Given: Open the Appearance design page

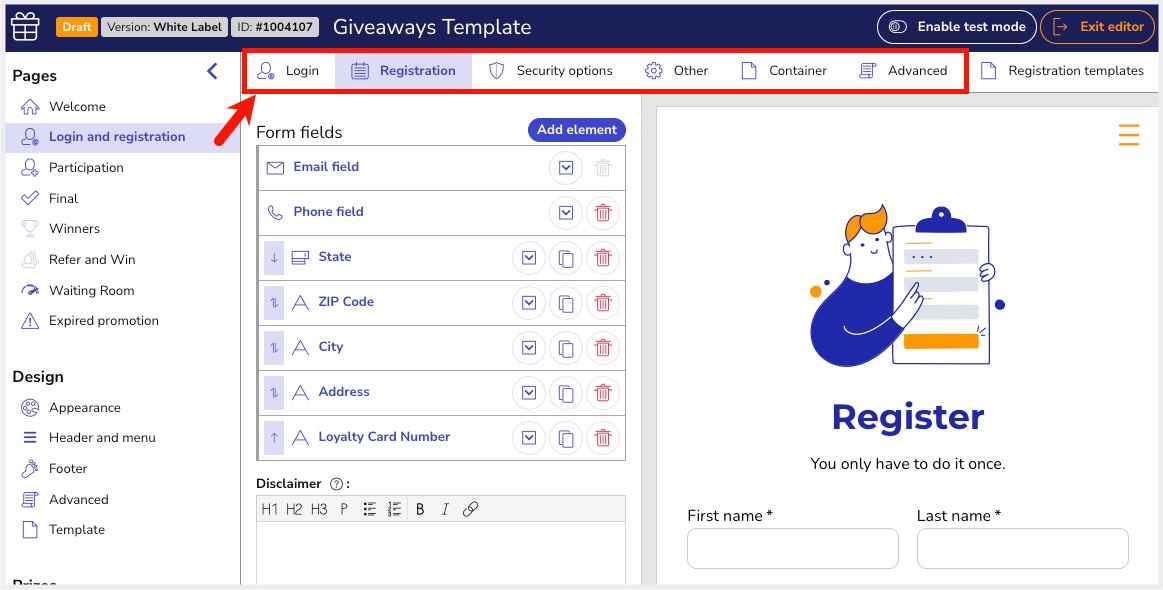Looking at the screenshot, I should (x=84, y=408).
